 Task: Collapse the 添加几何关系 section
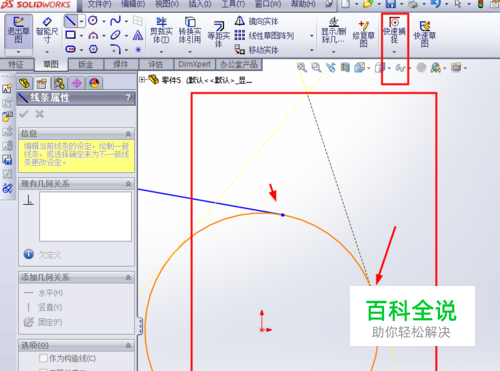pos(128,278)
